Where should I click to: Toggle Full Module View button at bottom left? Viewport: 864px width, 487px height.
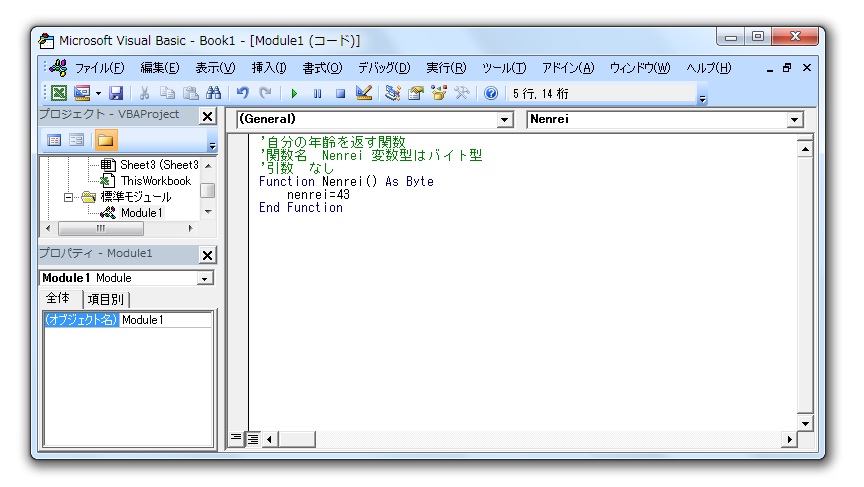point(253,439)
